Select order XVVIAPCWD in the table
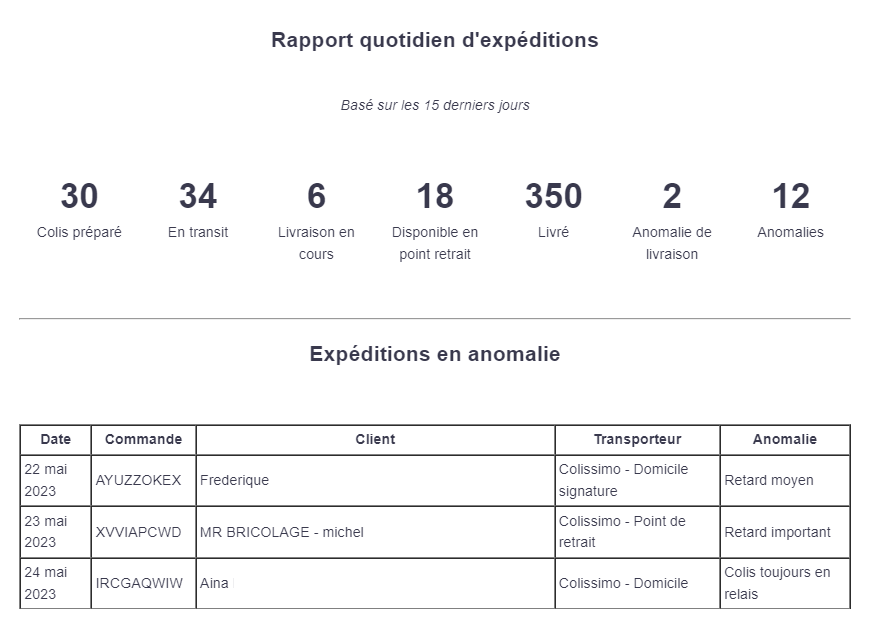The height and width of the screenshot is (630, 875). point(139,532)
